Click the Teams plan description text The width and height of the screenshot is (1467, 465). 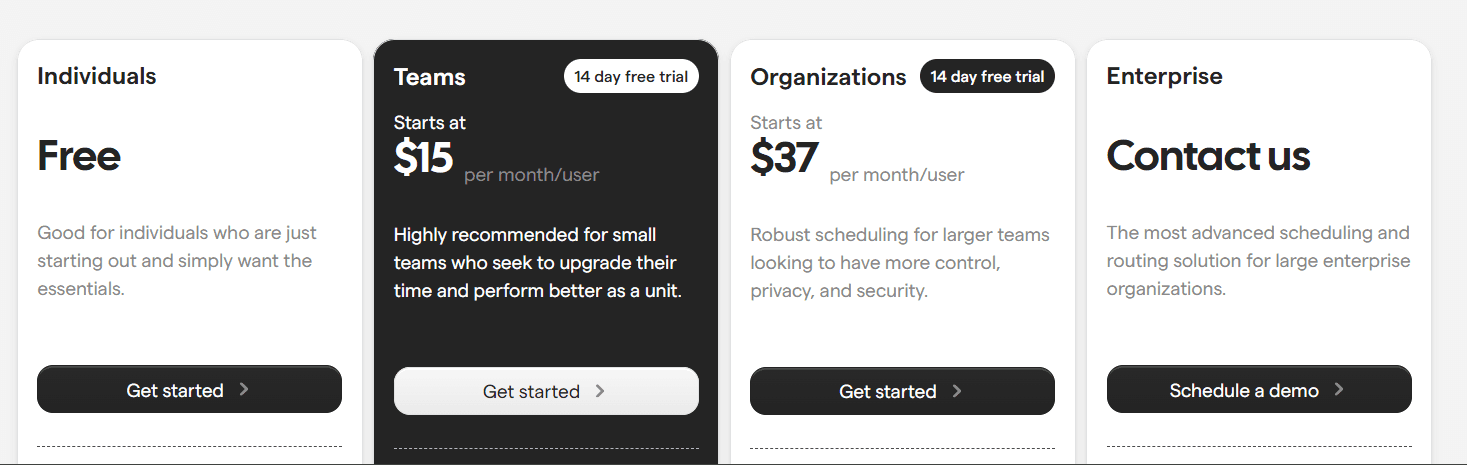[x=537, y=263]
